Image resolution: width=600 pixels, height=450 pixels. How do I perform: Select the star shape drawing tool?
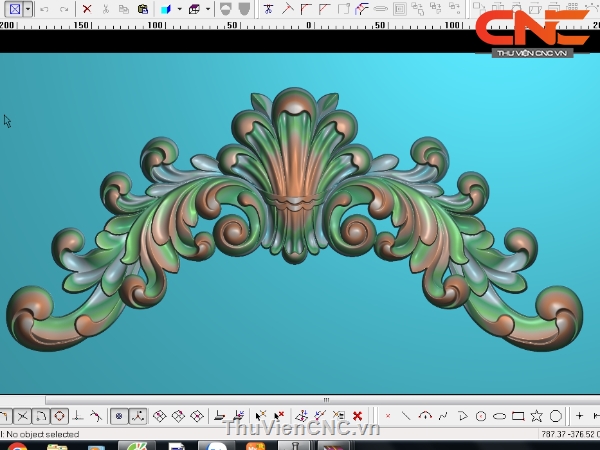pos(537,416)
